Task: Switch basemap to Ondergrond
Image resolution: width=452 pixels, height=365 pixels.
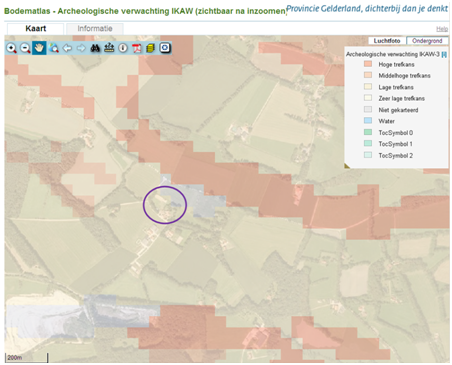Action: 427,41
